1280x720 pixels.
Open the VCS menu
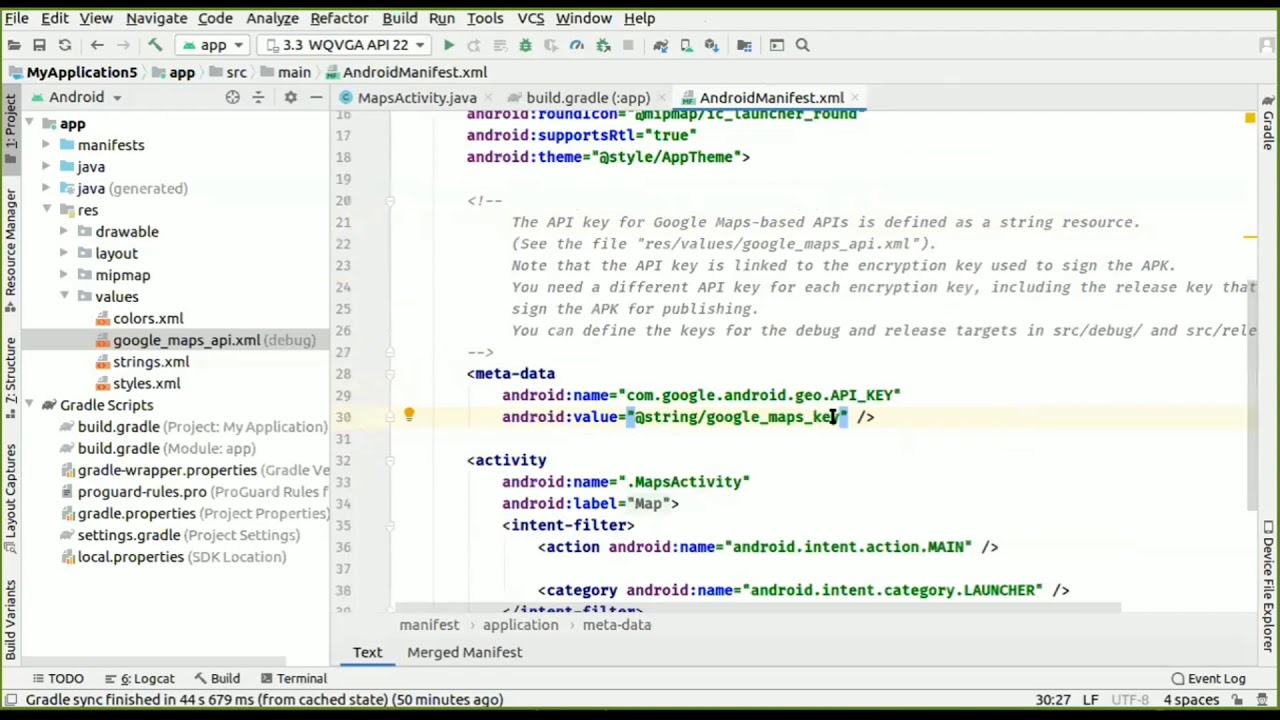(x=530, y=18)
